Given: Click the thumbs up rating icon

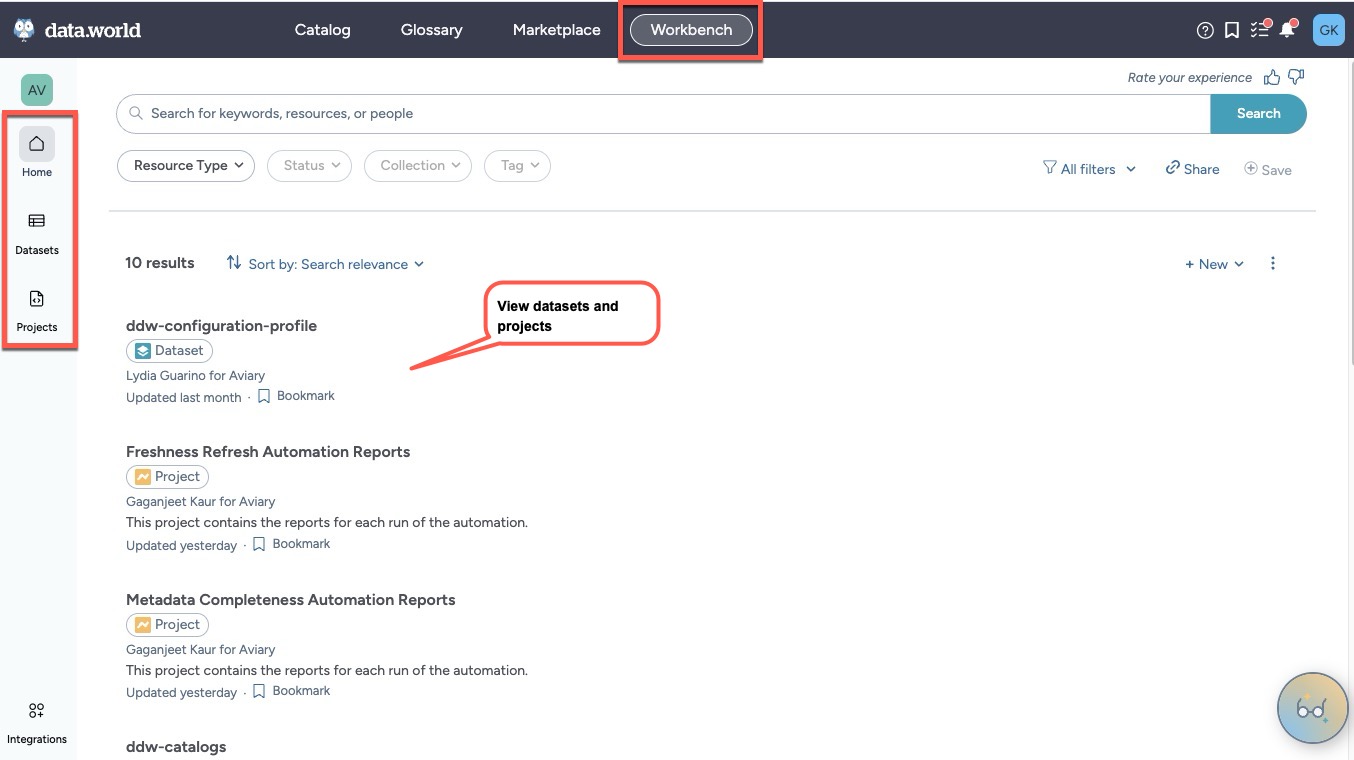Looking at the screenshot, I should coord(1272,77).
